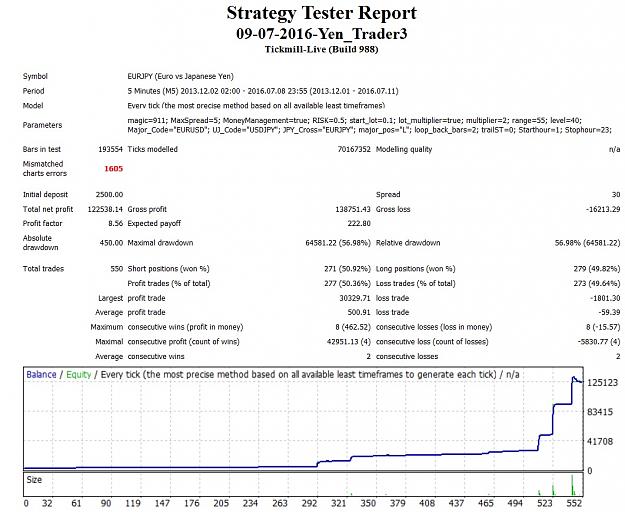Click loss trades value 273 (49.64%)
The image size is (625, 512).
coord(597,284)
